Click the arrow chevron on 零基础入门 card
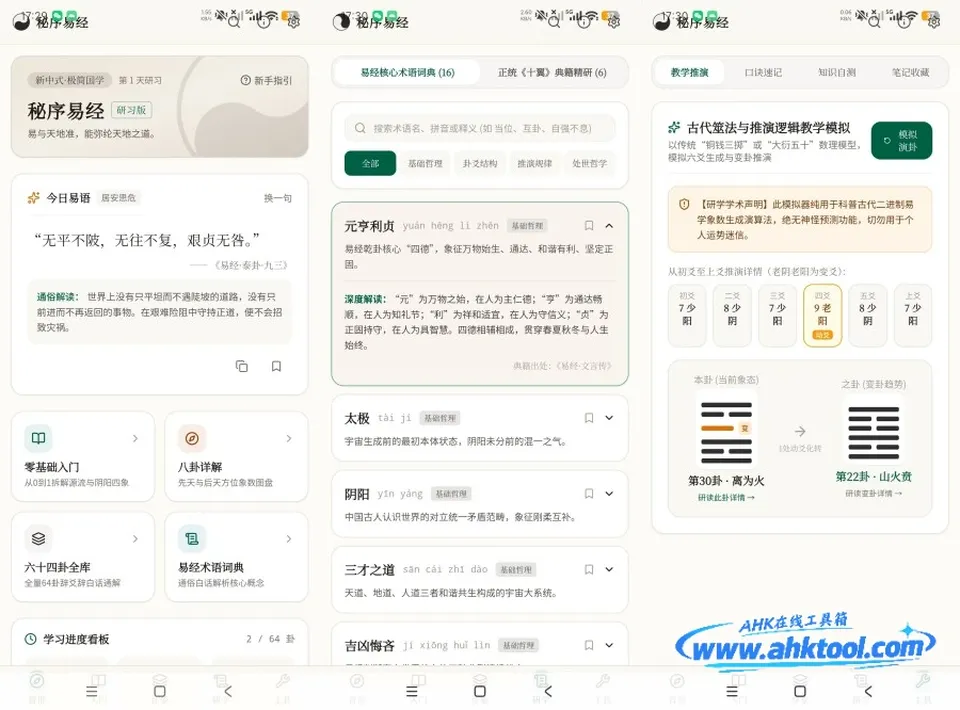Image resolution: width=960 pixels, height=710 pixels. pyautogui.click(x=135, y=438)
